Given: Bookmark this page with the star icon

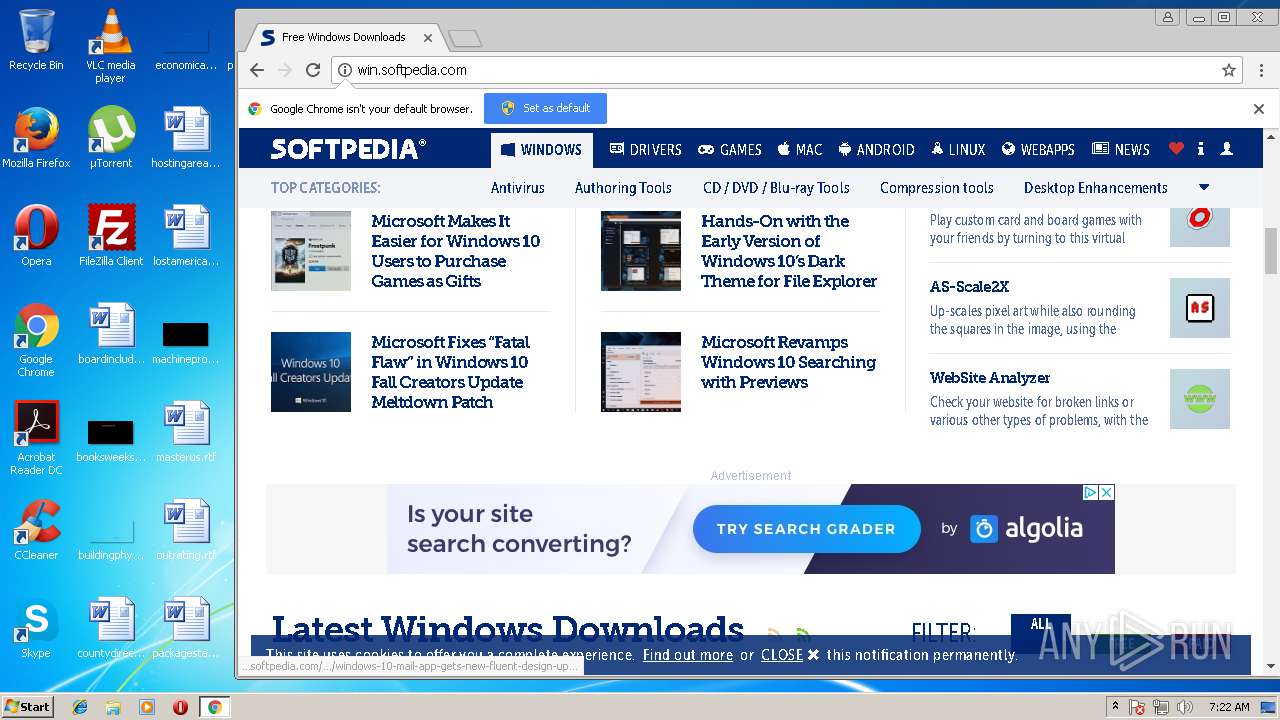Looking at the screenshot, I should point(1229,70).
